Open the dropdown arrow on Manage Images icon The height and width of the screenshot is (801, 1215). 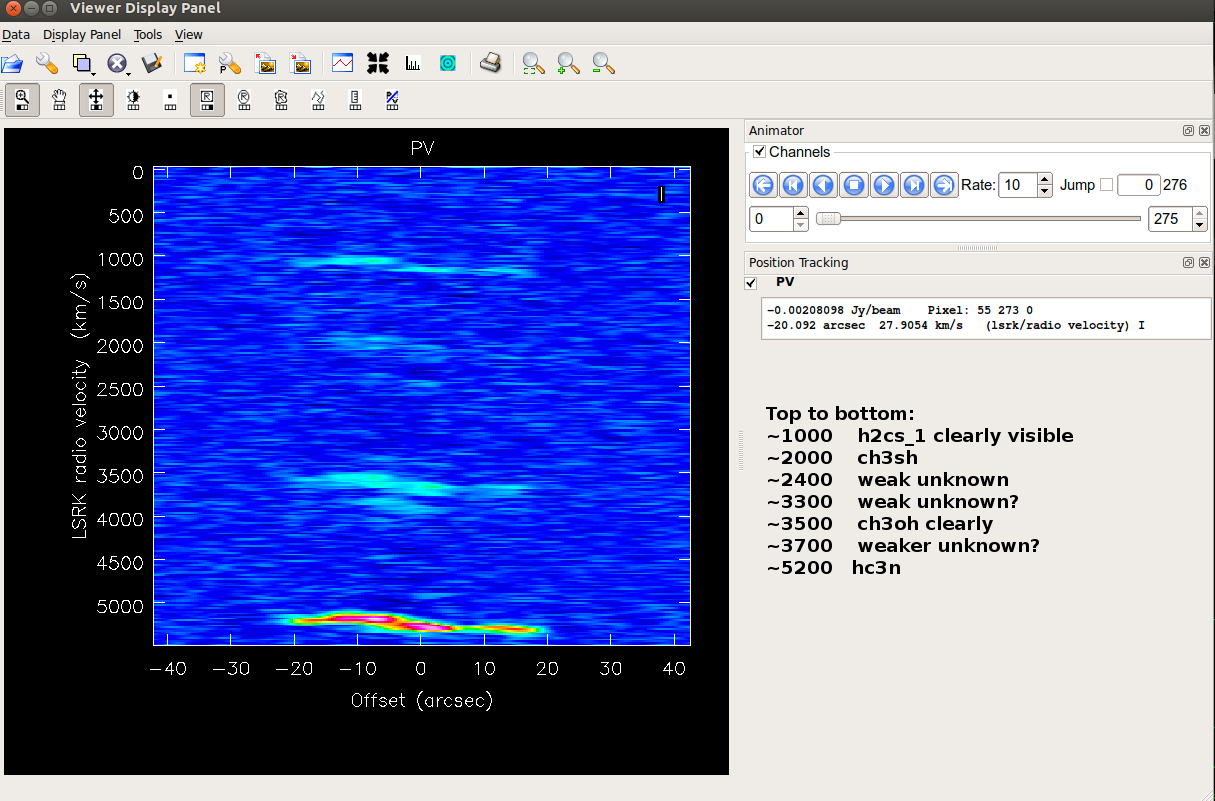pyautogui.click(x=92, y=73)
